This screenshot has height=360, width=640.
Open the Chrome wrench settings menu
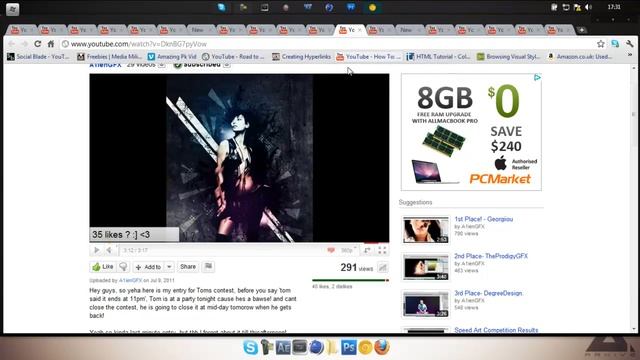[x=629, y=44]
